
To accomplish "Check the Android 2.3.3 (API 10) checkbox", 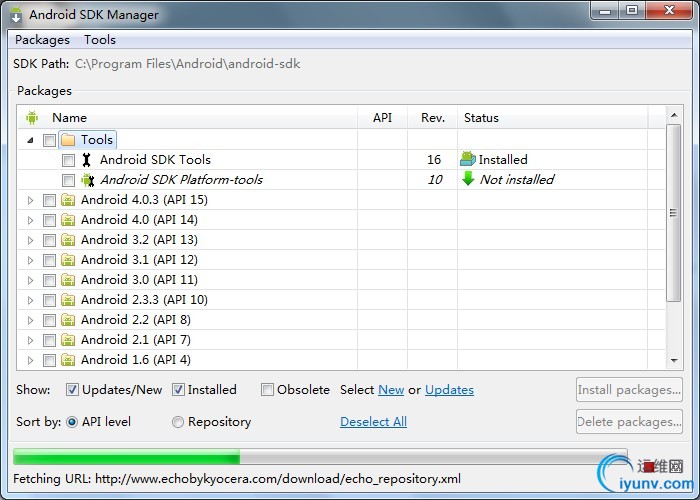I will 49,300.
